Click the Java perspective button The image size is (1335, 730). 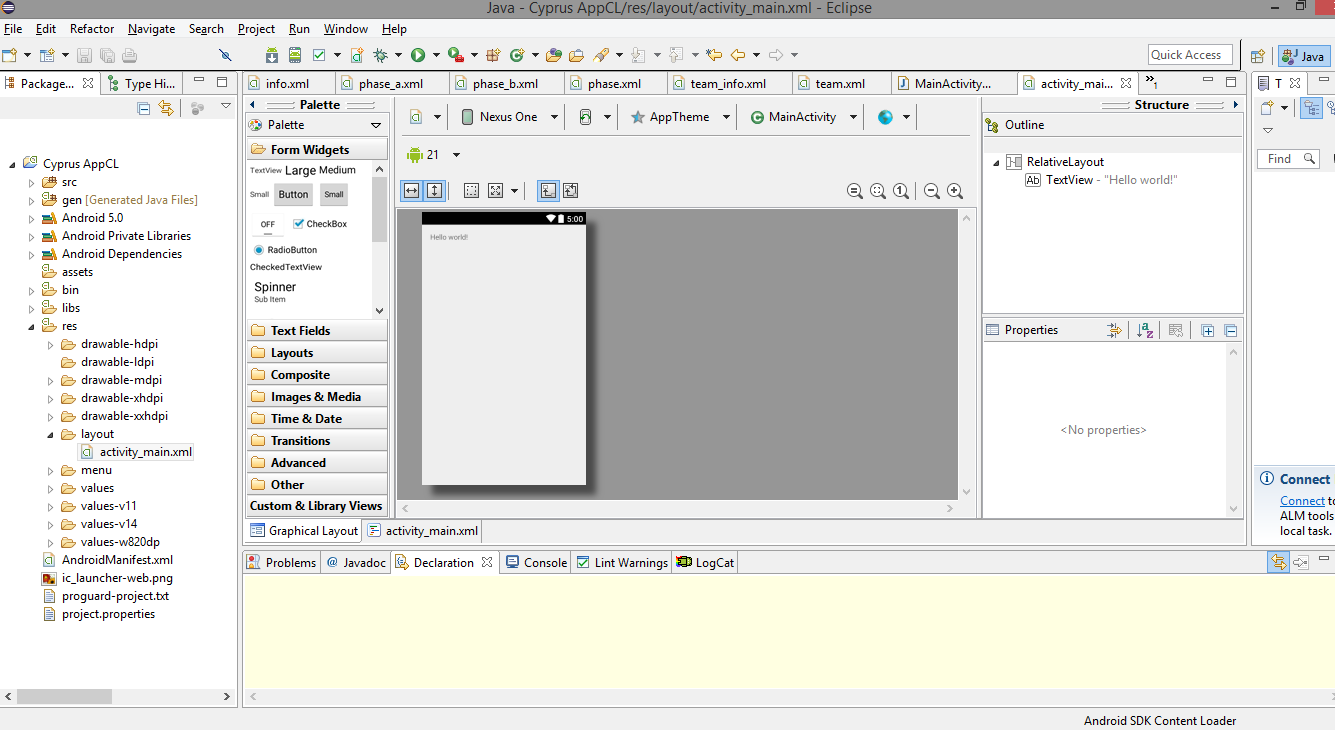(x=1303, y=56)
